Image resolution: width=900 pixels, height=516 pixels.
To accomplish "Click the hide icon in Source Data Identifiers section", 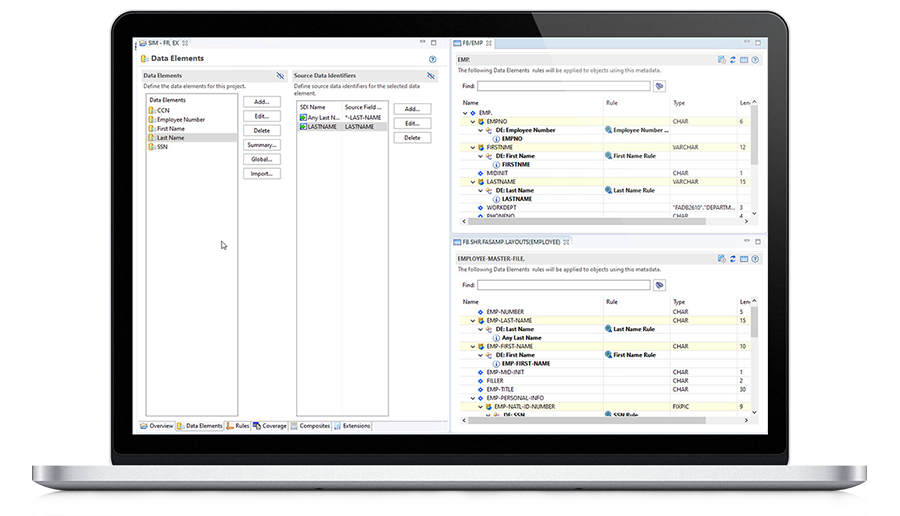I will click(x=431, y=76).
